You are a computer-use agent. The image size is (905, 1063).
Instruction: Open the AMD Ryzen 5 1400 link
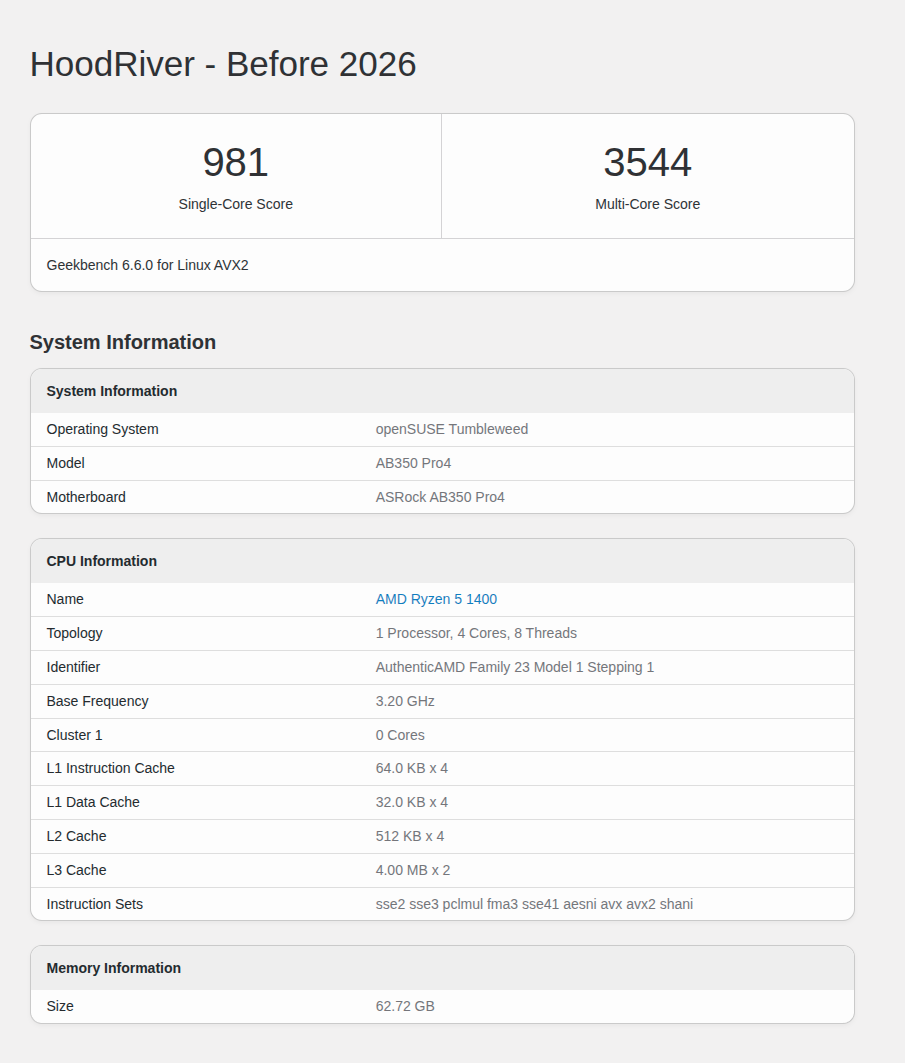coord(436,599)
